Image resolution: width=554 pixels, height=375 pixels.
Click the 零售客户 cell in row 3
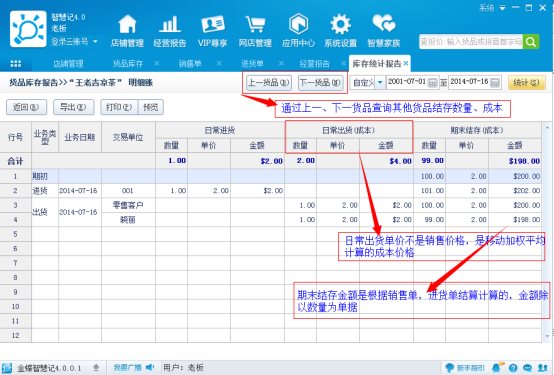[128, 205]
